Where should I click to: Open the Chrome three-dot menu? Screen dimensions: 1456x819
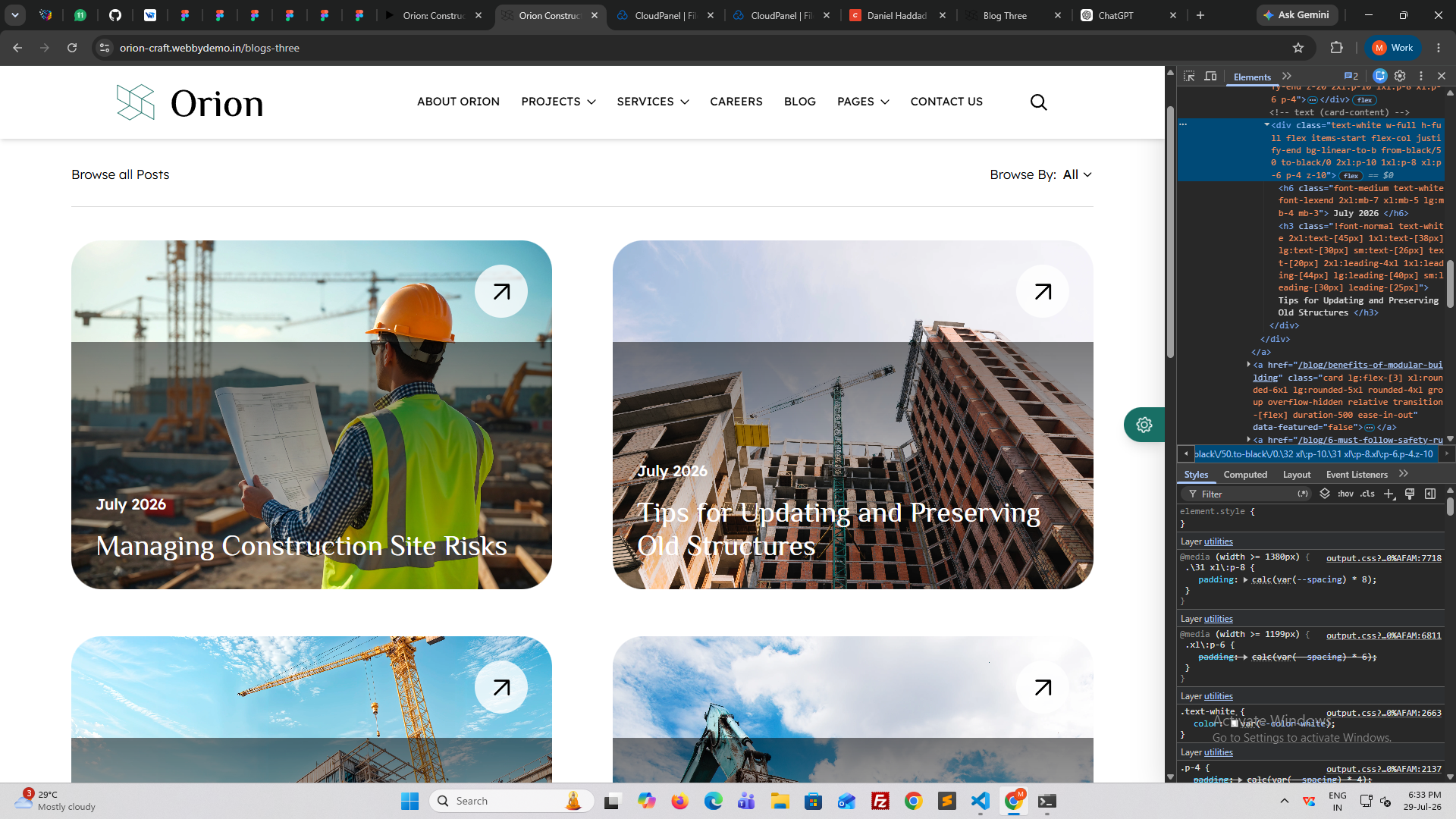(1439, 48)
